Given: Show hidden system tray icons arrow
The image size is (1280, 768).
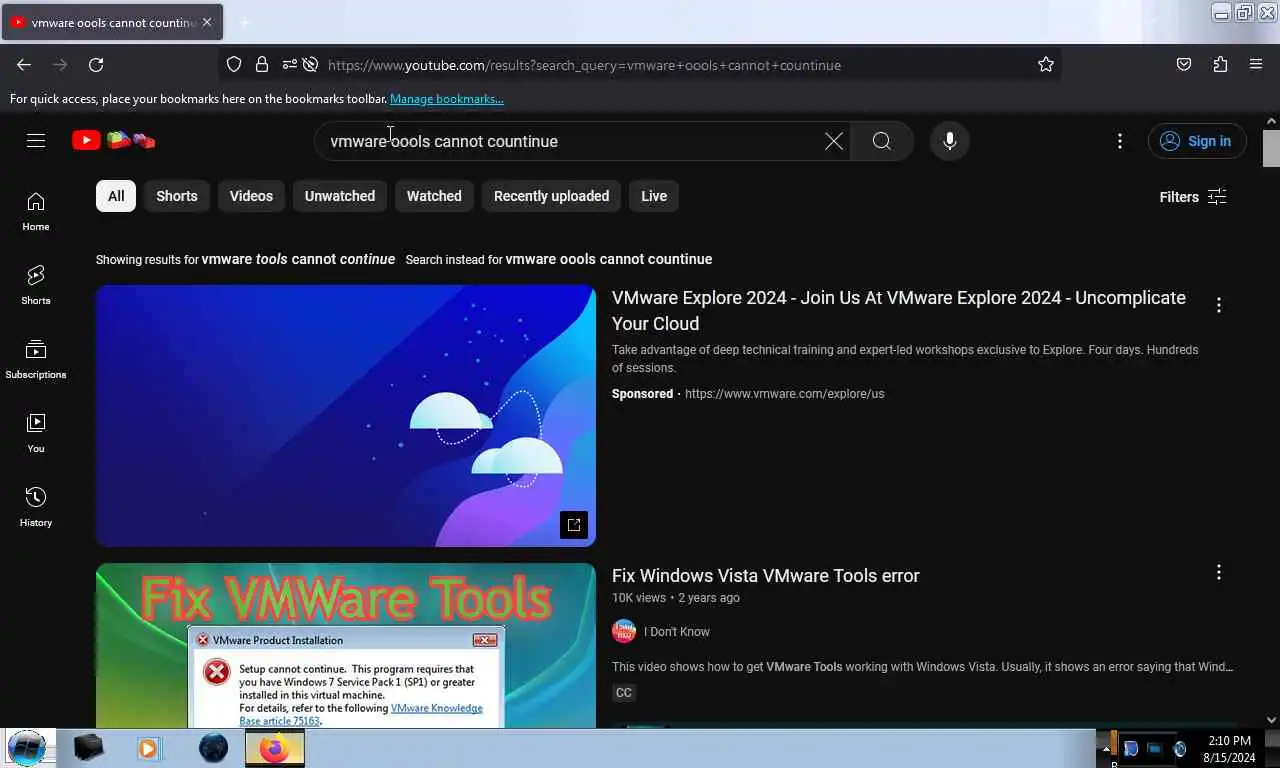Looking at the screenshot, I should 1106,749.
